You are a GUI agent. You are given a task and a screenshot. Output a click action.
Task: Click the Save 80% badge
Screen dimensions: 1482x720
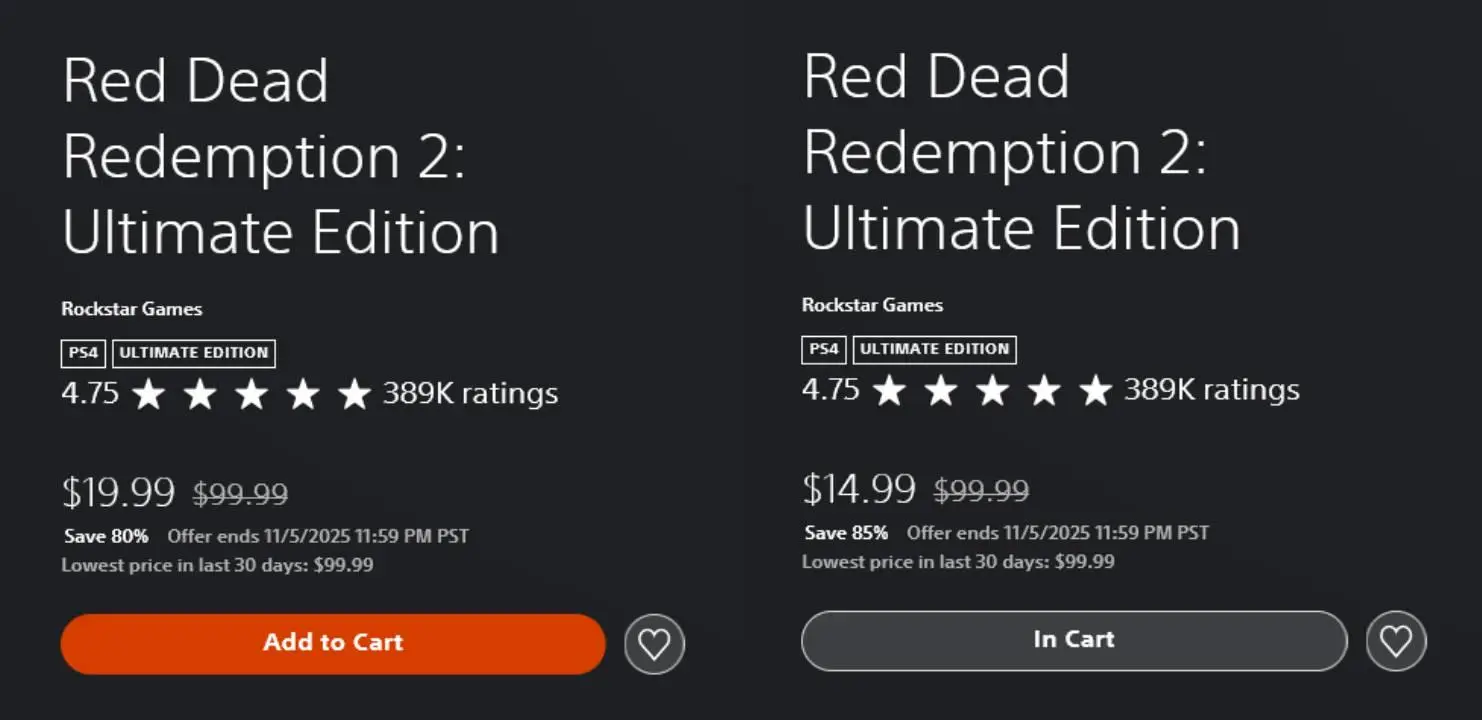(104, 536)
